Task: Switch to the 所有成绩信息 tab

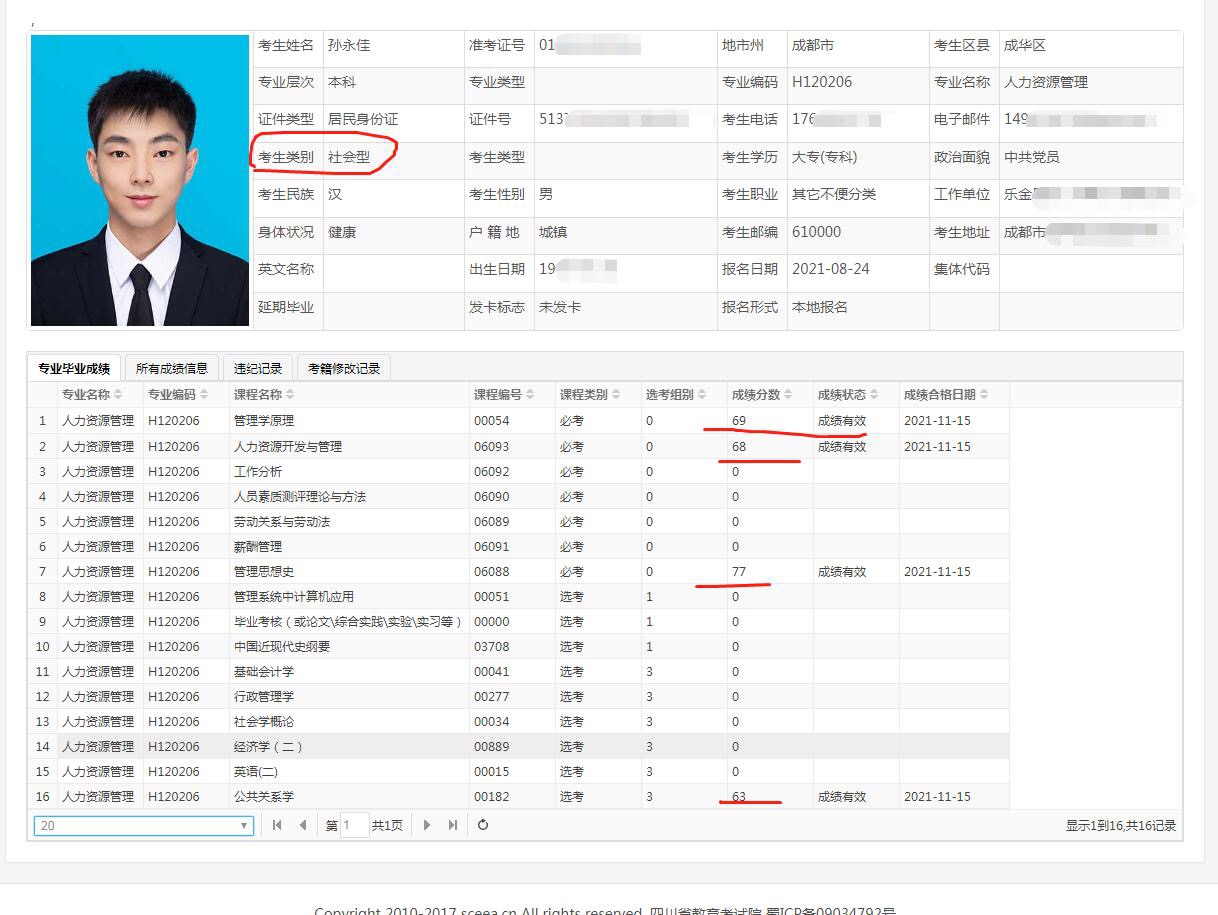Action: pyautogui.click(x=172, y=368)
